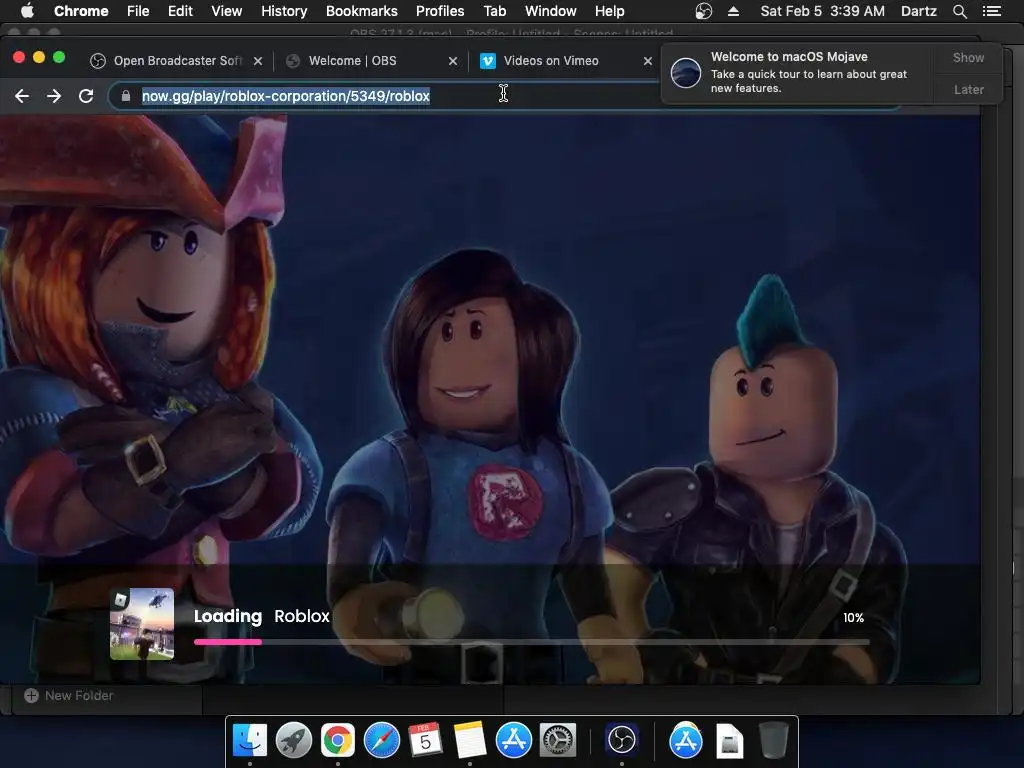This screenshot has height=768, width=1024.
Task: Open Launchpad rocket icon in the Dock
Action: 293,741
